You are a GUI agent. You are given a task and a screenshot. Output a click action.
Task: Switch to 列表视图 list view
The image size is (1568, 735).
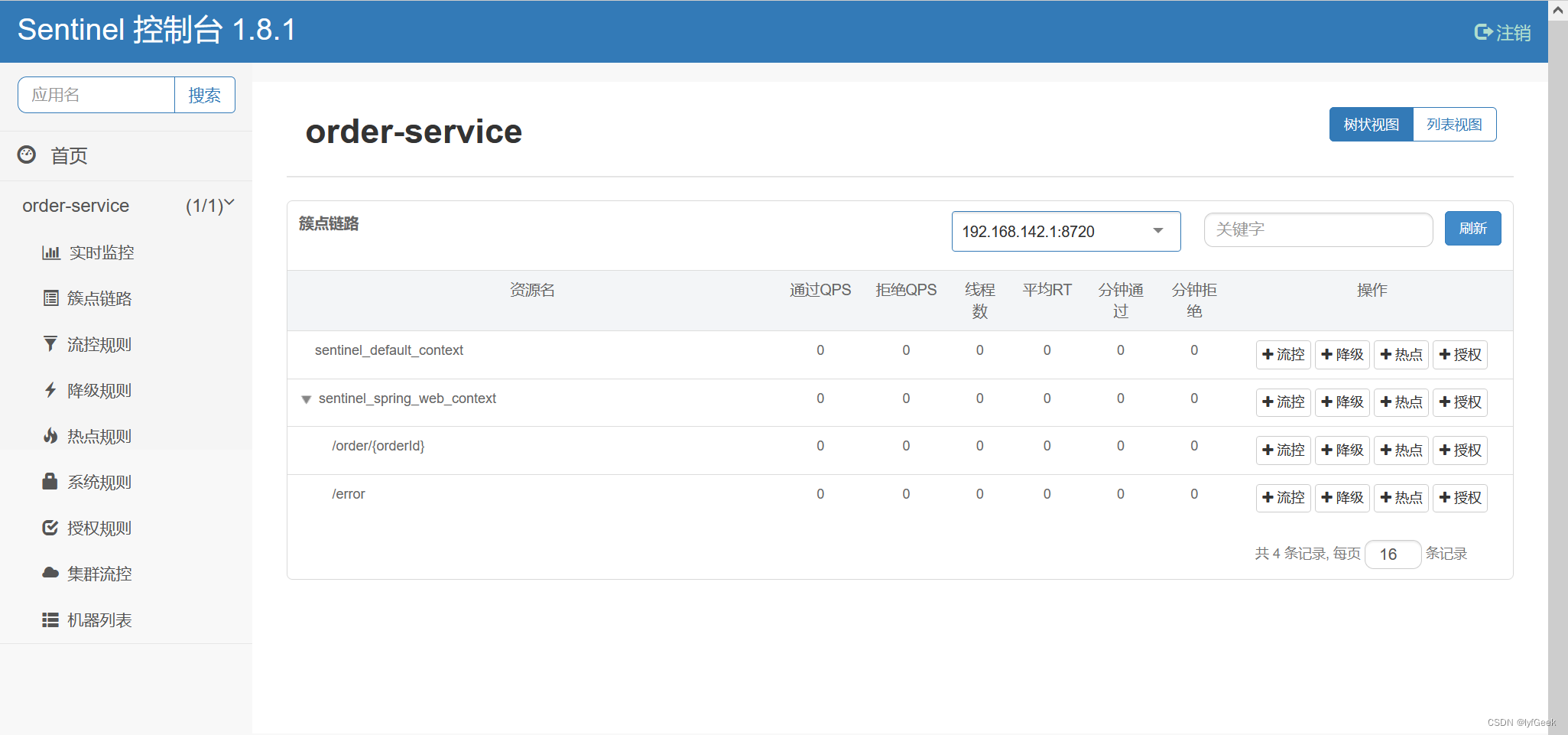pyautogui.click(x=1454, y=124)
